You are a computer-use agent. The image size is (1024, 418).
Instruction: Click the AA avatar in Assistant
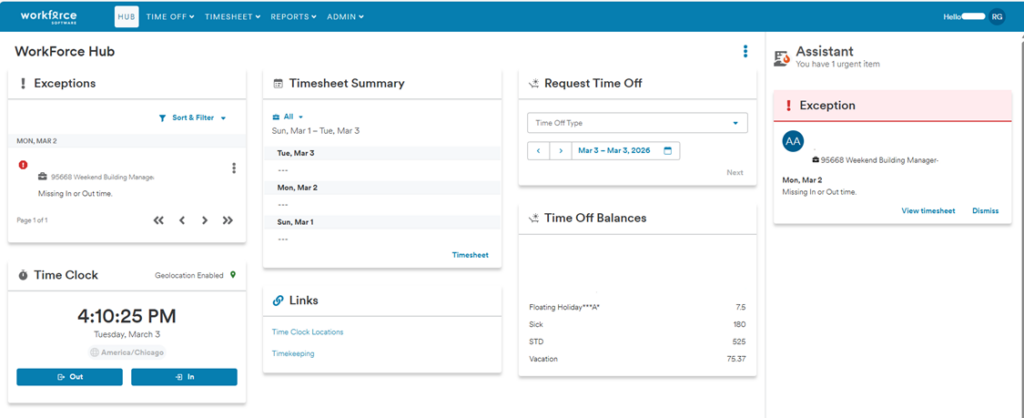[793, 141]
